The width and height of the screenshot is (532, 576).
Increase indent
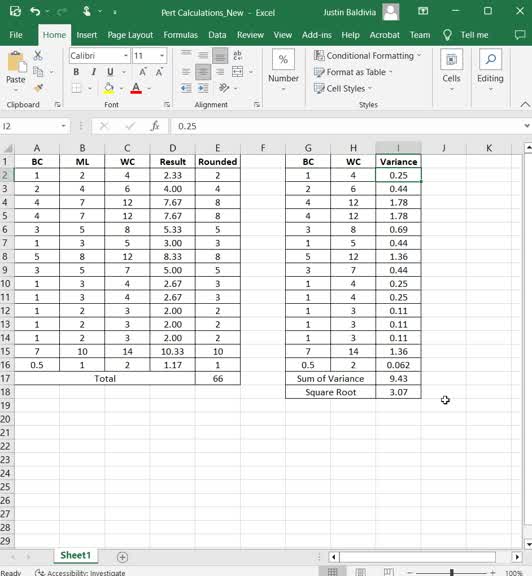tap(203, 88)
